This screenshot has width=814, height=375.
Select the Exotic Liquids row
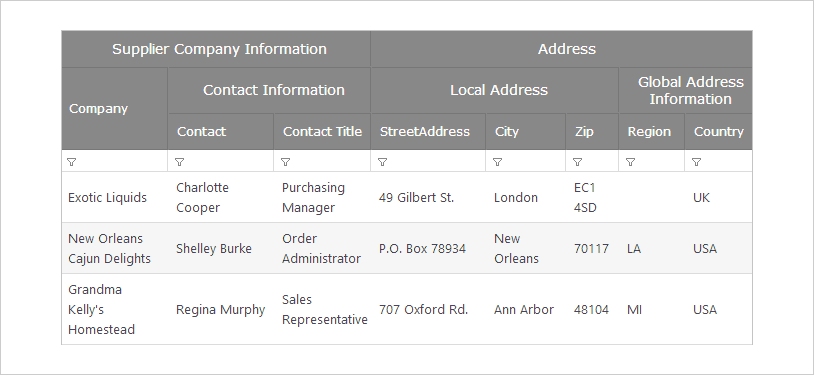(x=407, y=197)
